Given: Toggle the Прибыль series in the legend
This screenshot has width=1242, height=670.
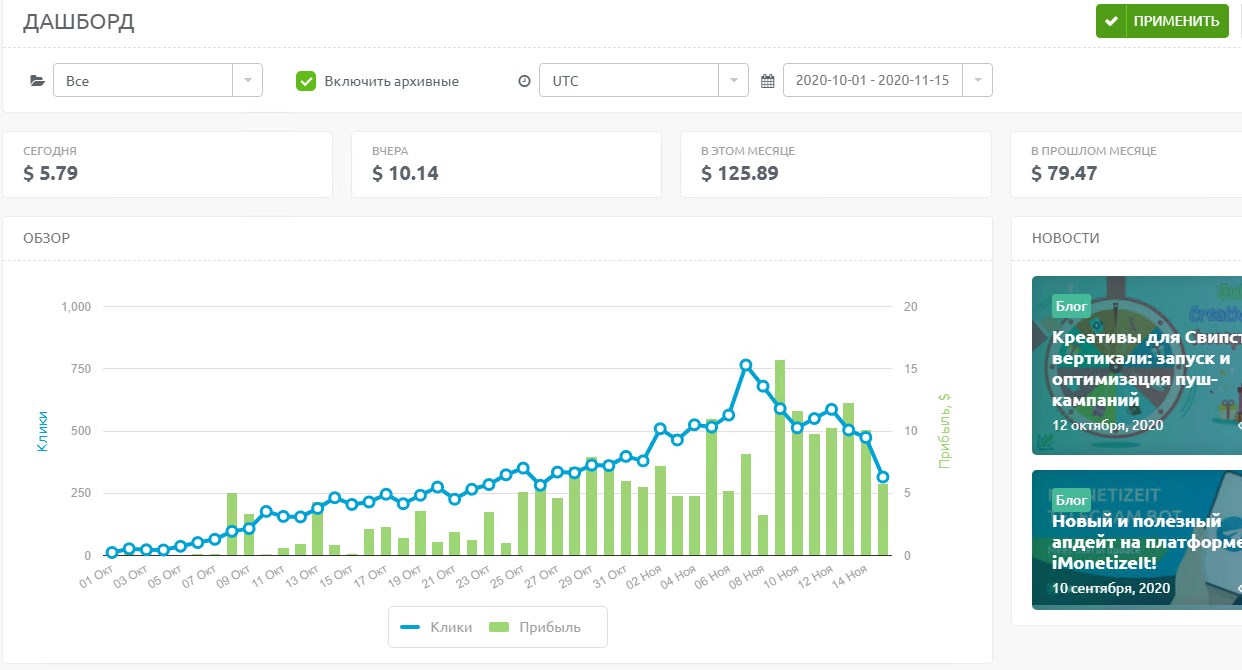Looking at the screenshot, I should pyautogui.click(x=535, y=627).
